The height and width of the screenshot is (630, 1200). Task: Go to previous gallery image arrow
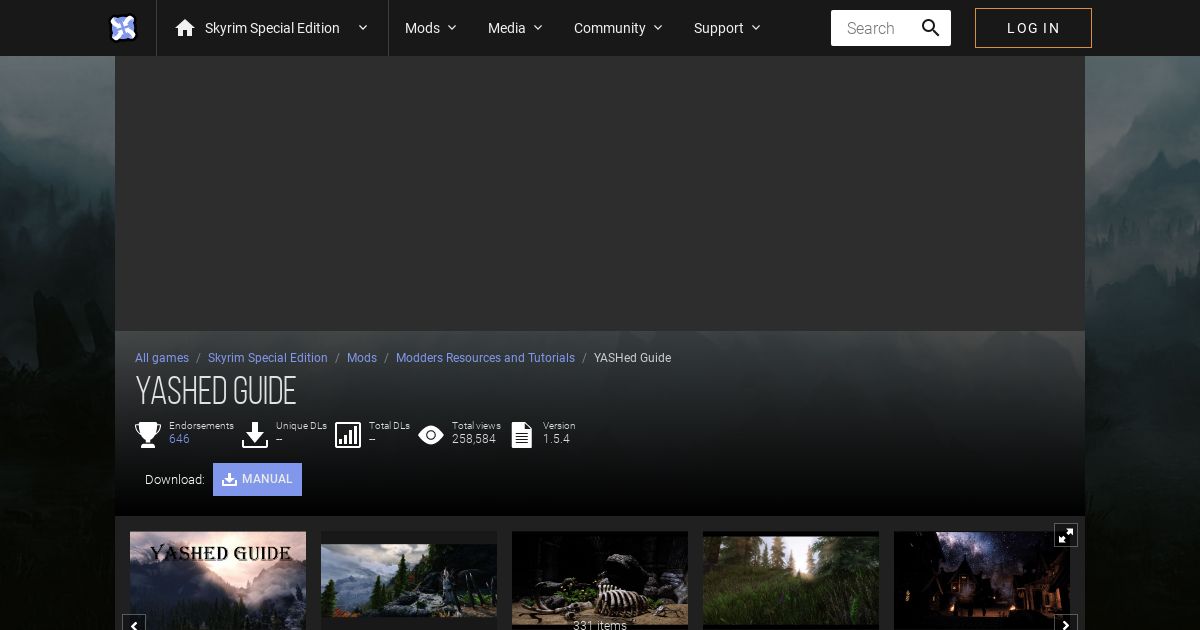(x=134, y=622)
